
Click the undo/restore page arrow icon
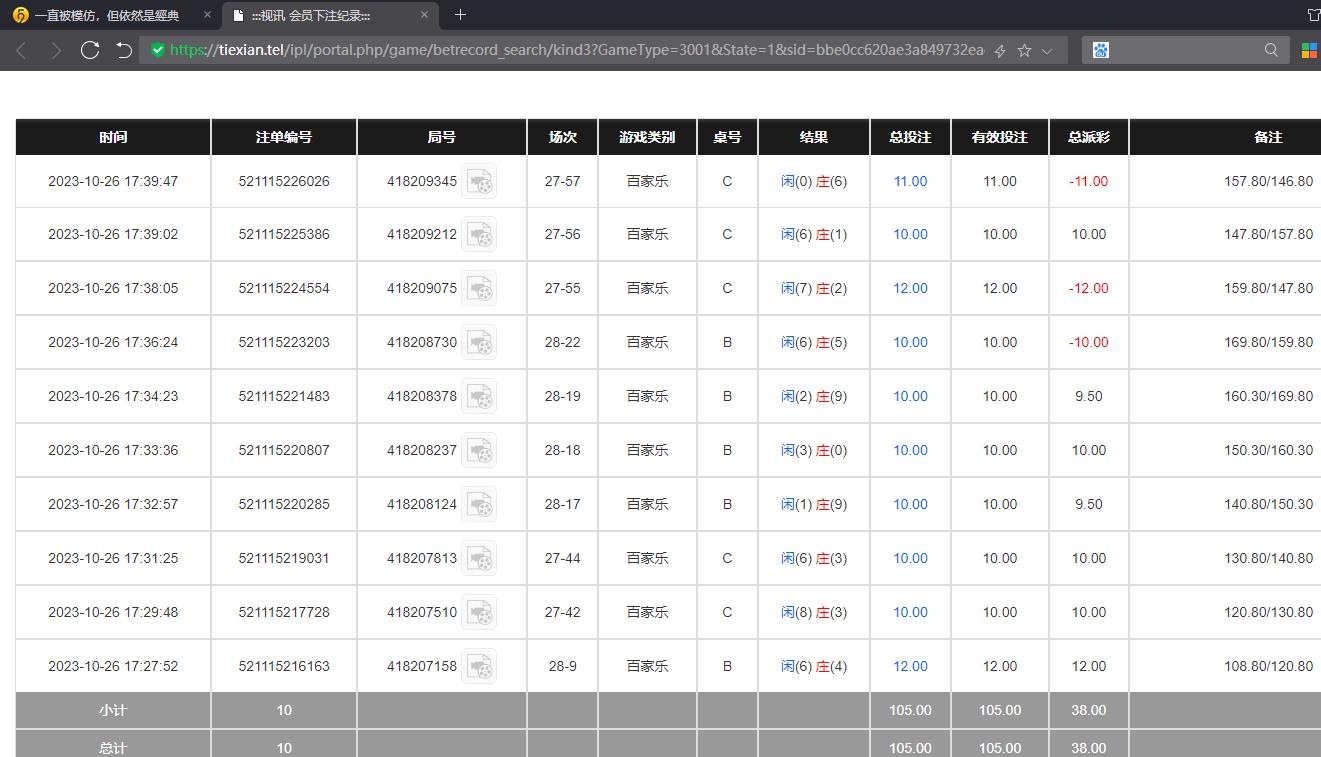point(123,50)
